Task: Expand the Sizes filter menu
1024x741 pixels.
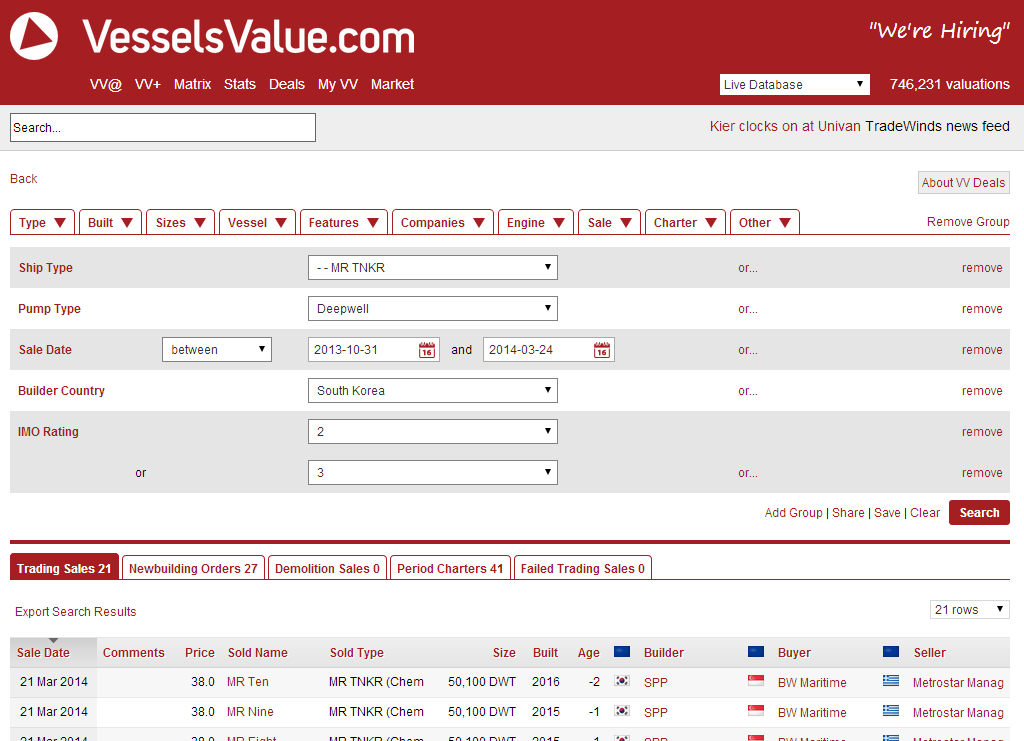Action: tap(181, 223)
